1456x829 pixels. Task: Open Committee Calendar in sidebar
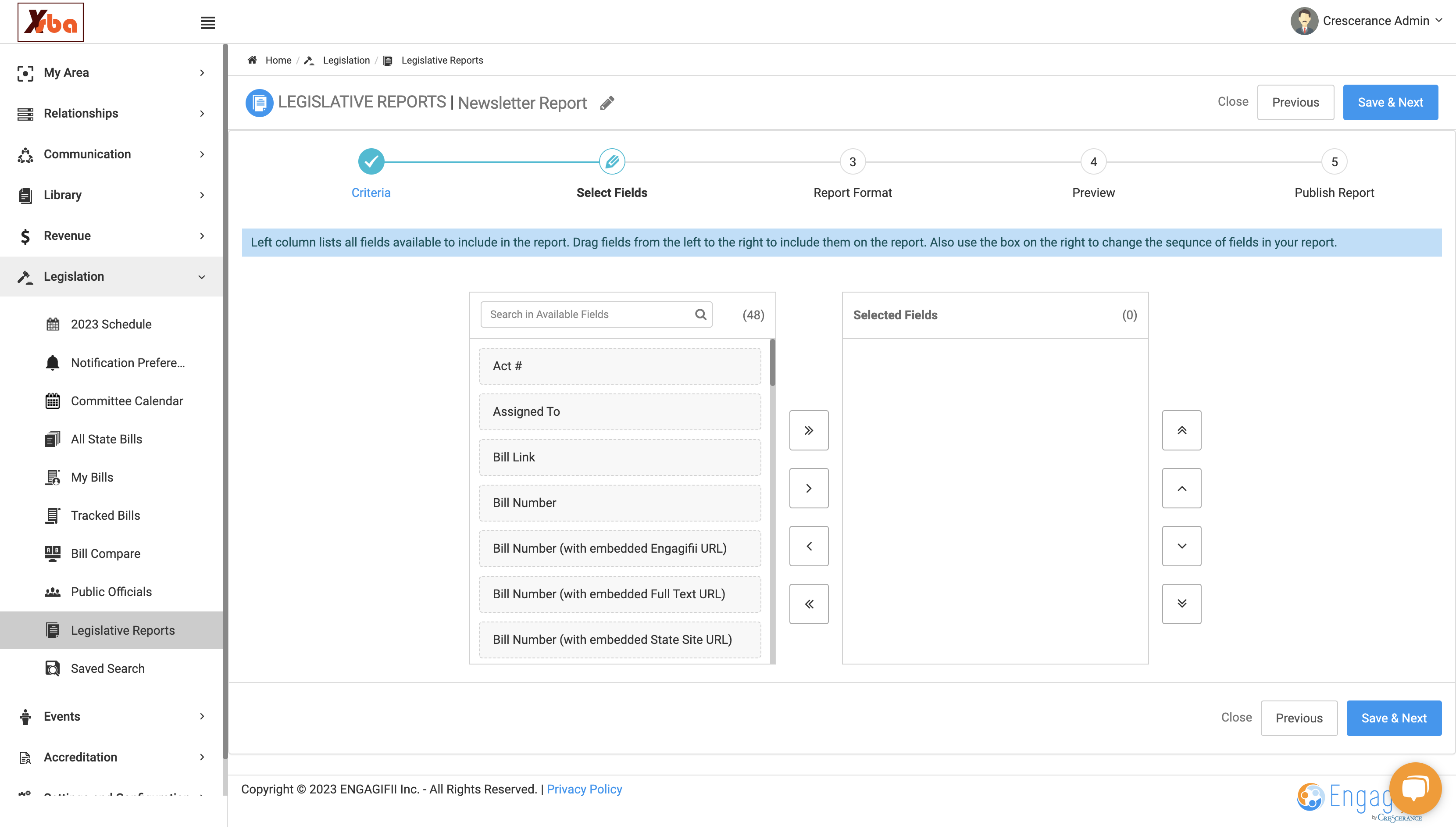coord(111,401)
